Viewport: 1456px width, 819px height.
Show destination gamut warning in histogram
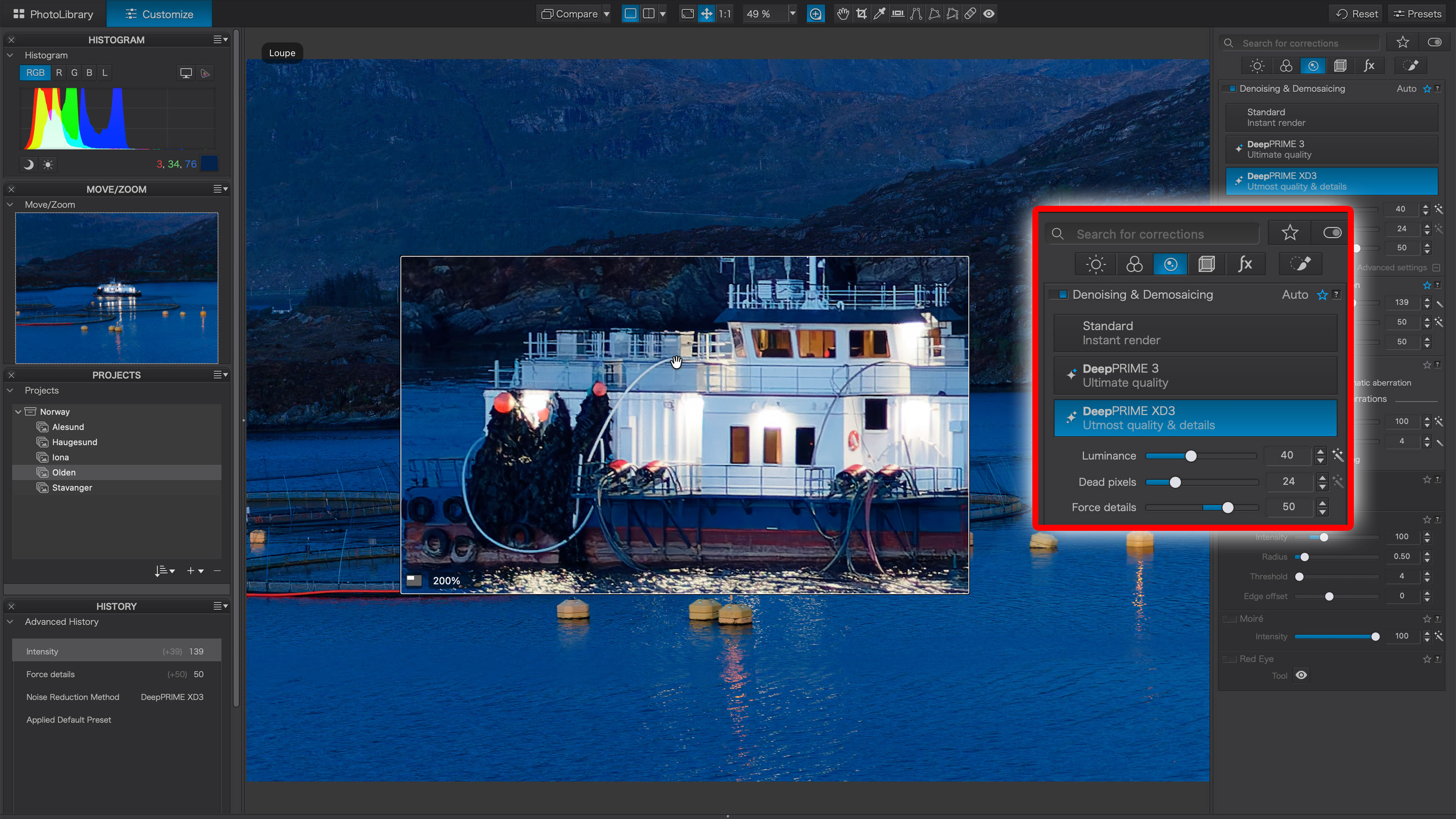coord(206,73)
